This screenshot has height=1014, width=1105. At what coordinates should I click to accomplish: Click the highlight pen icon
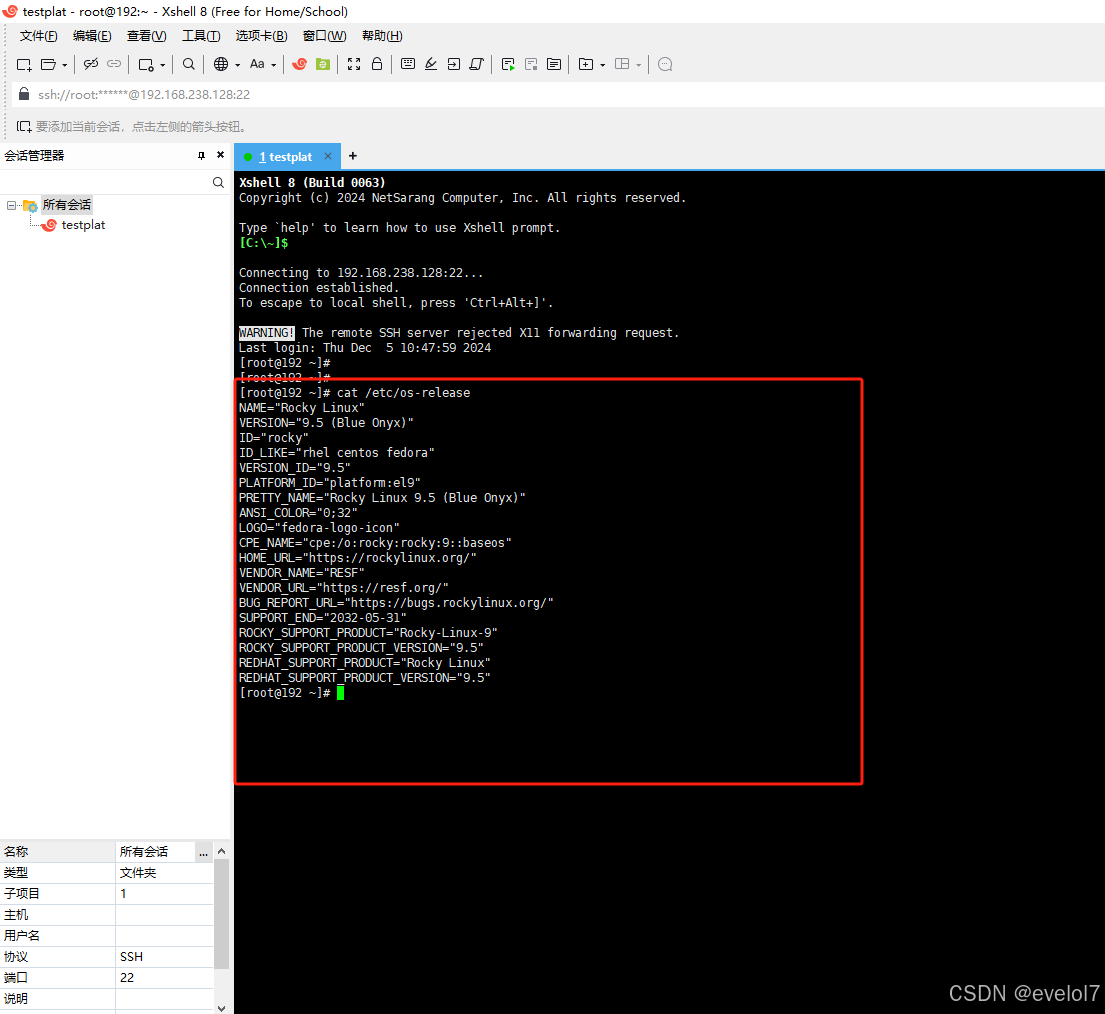click(431, 64)
